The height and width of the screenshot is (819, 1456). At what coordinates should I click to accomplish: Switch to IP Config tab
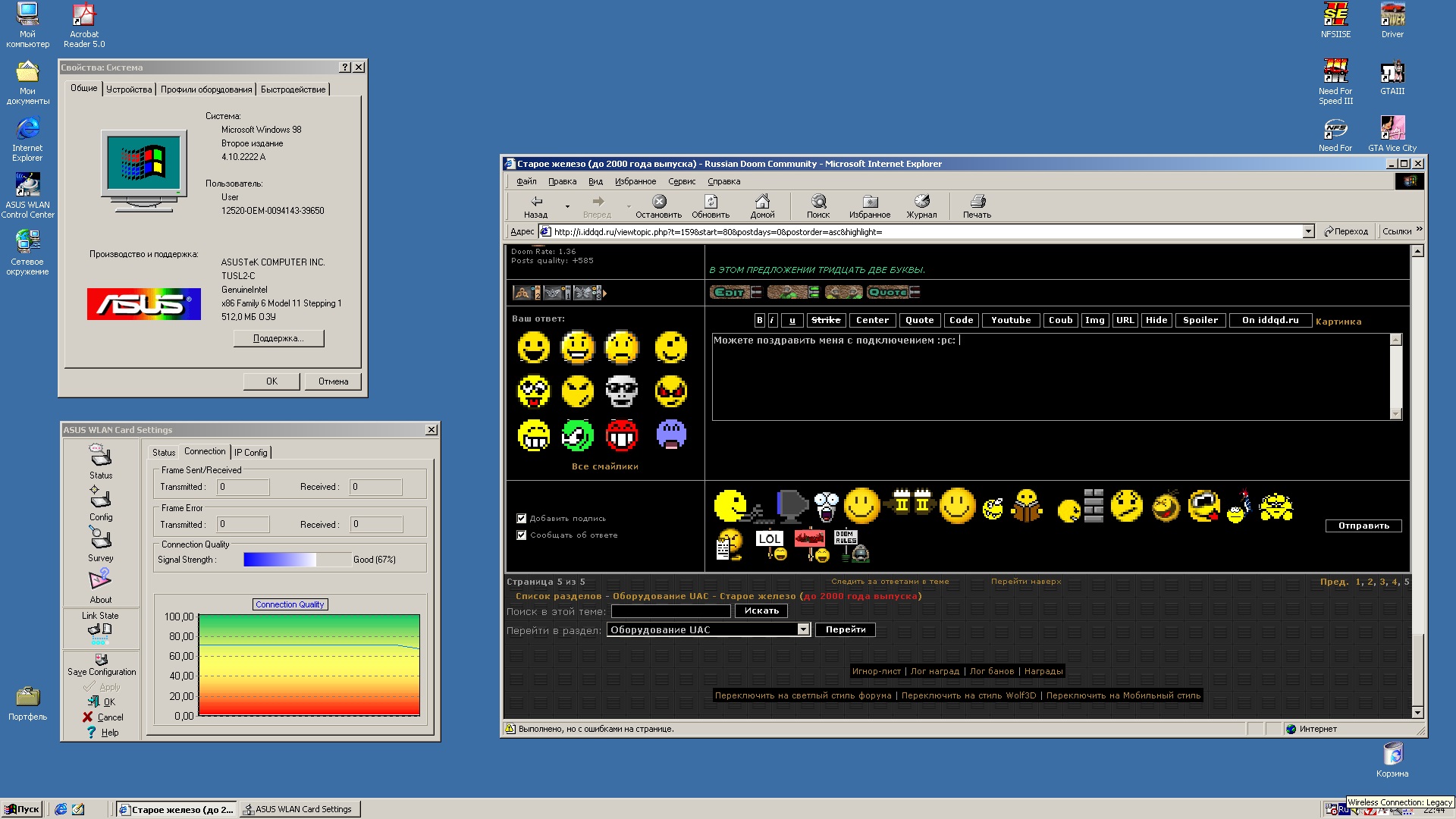click(x=250, y=453)
